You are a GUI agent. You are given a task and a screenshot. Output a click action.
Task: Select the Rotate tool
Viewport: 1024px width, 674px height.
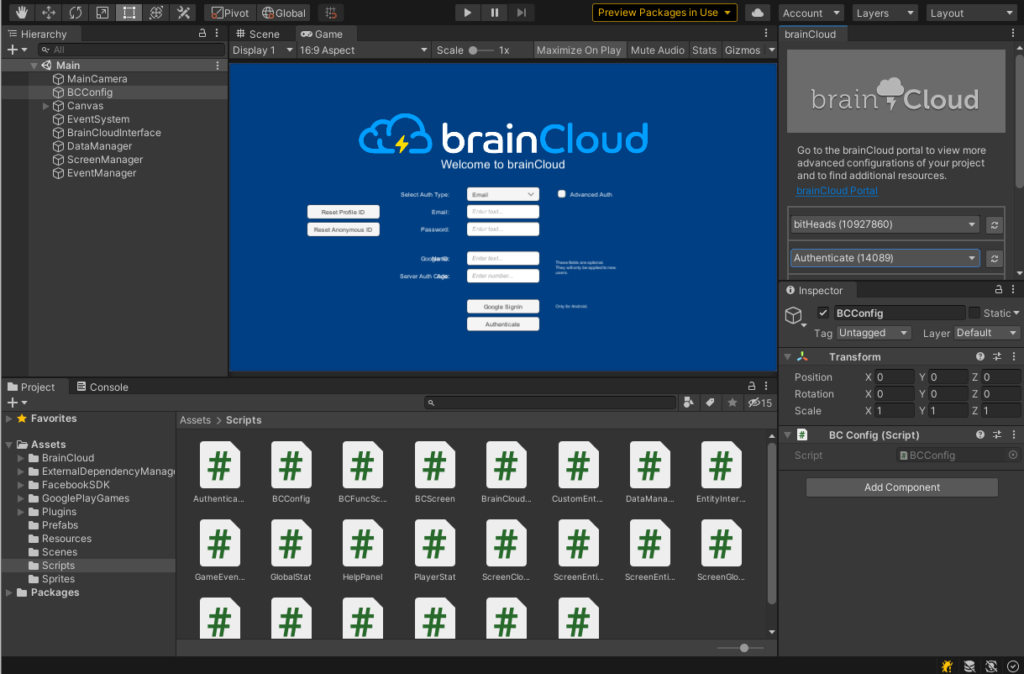click(75, 12)
